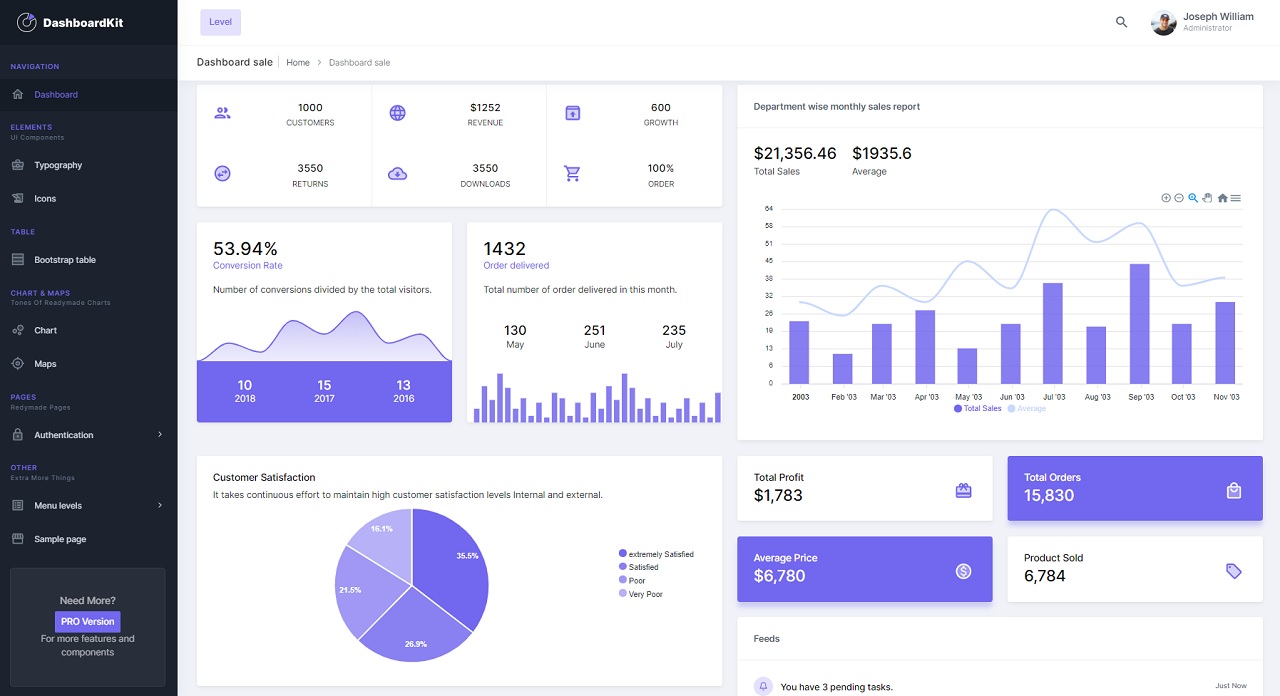1280x696 pixels.
Task: Select the zoom out icon on the sales chart
Action: click(1179, 198)
